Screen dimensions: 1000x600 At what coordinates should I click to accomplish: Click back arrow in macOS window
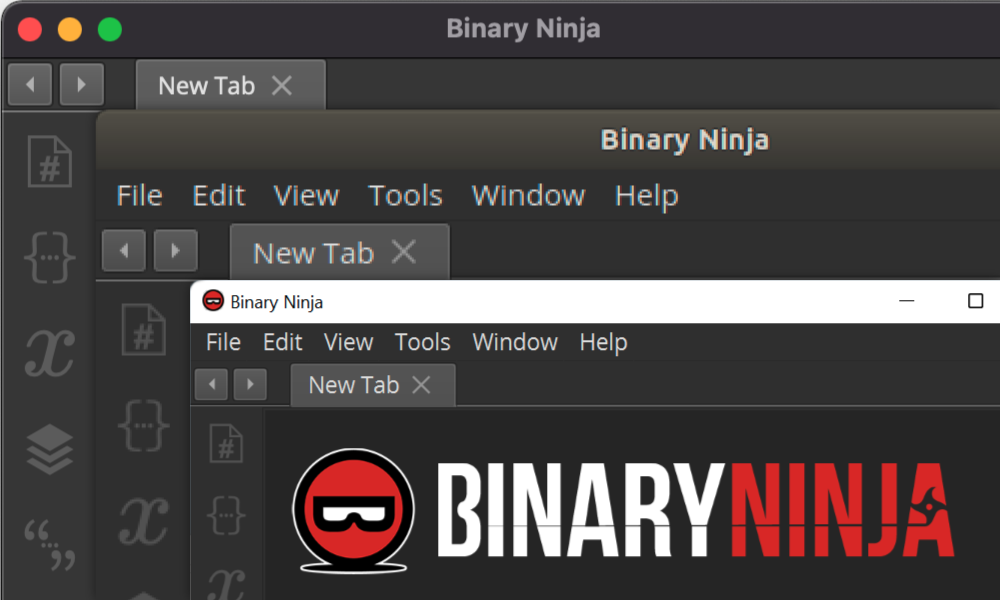tap(30, 84)
